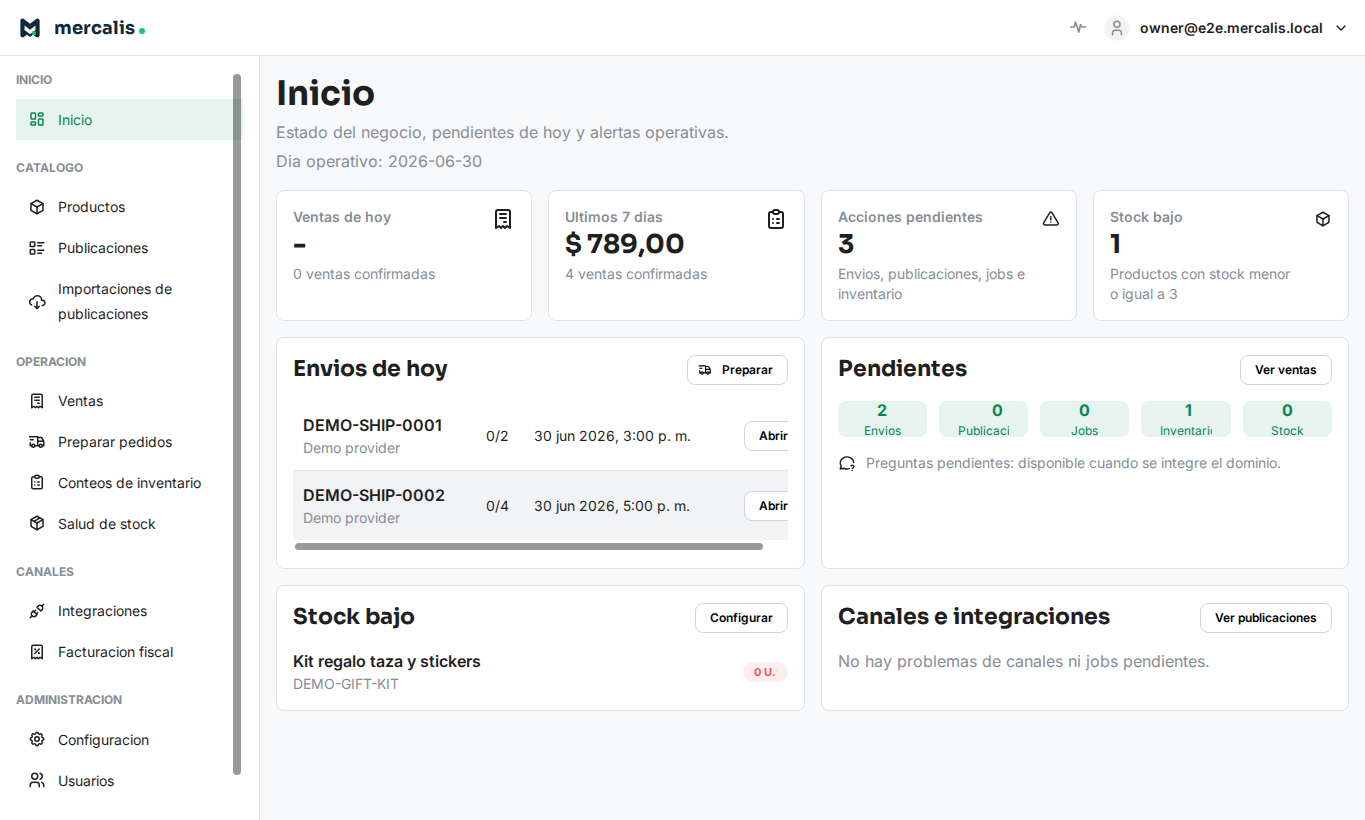Click the Ventas receipt icon in sidebar

37,401
